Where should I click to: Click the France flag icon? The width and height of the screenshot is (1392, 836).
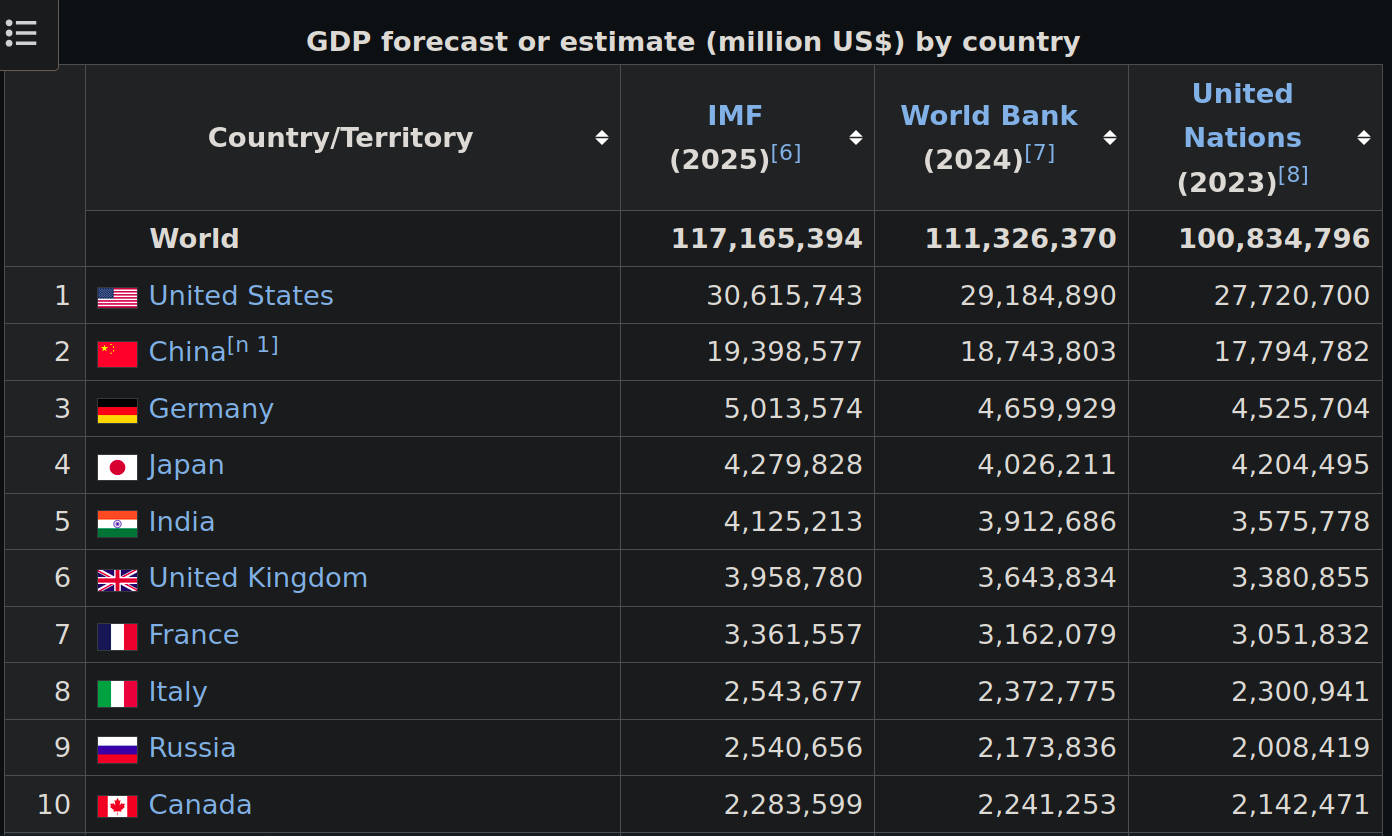coord(117,636)
